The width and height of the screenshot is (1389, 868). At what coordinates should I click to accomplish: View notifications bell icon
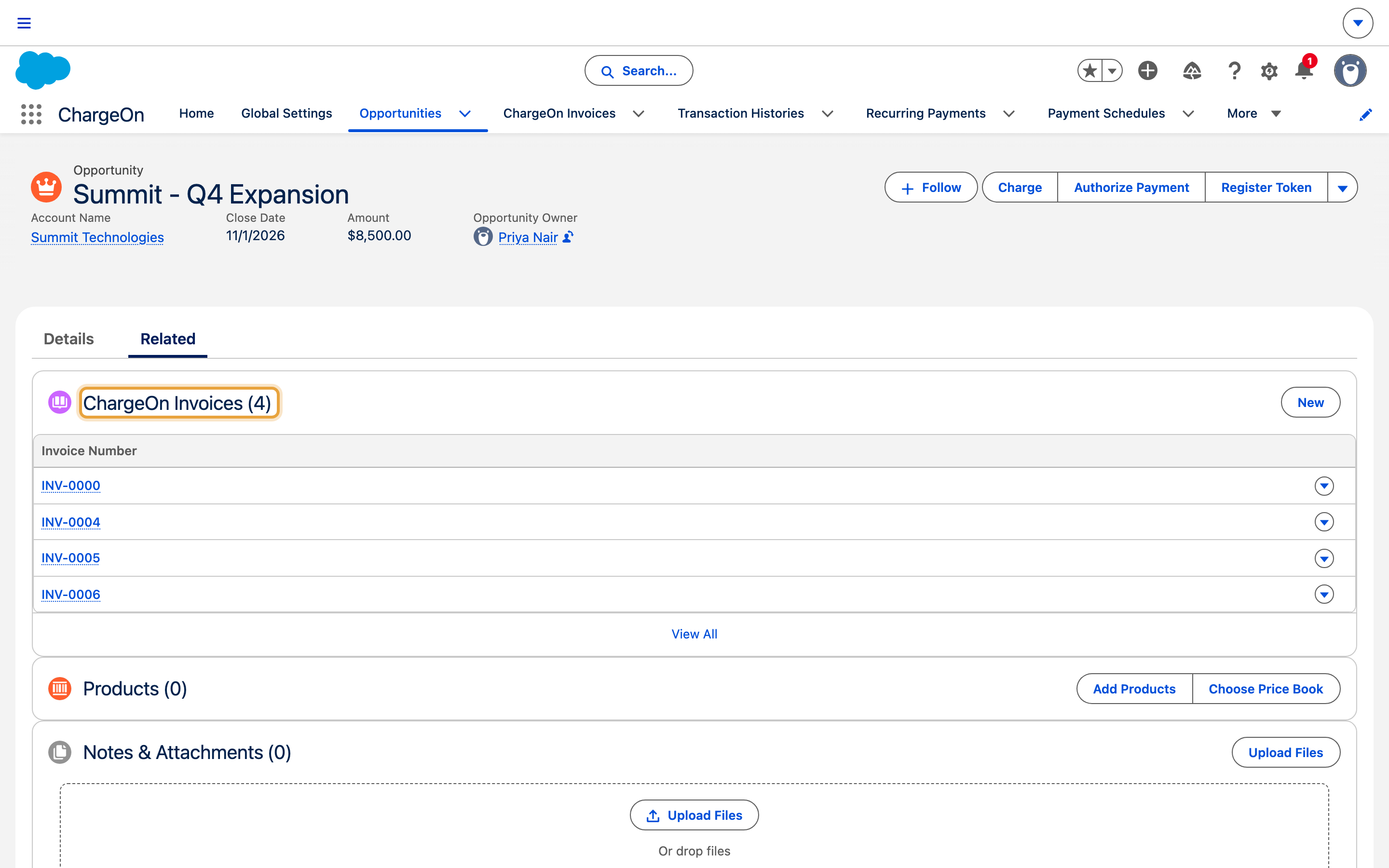[x=1304, y=70]
